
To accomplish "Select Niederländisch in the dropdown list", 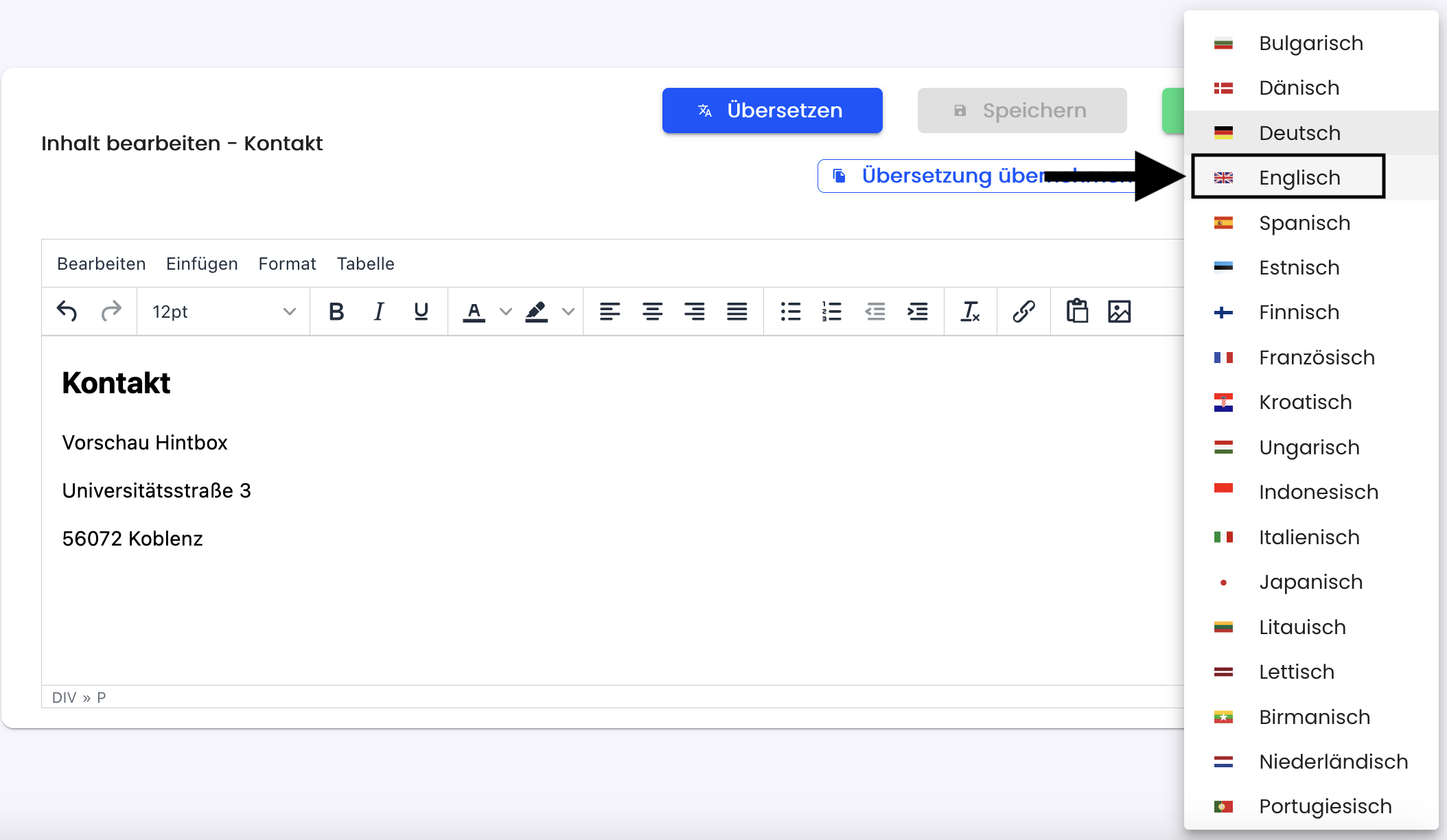I will (x=1311, y=762).
